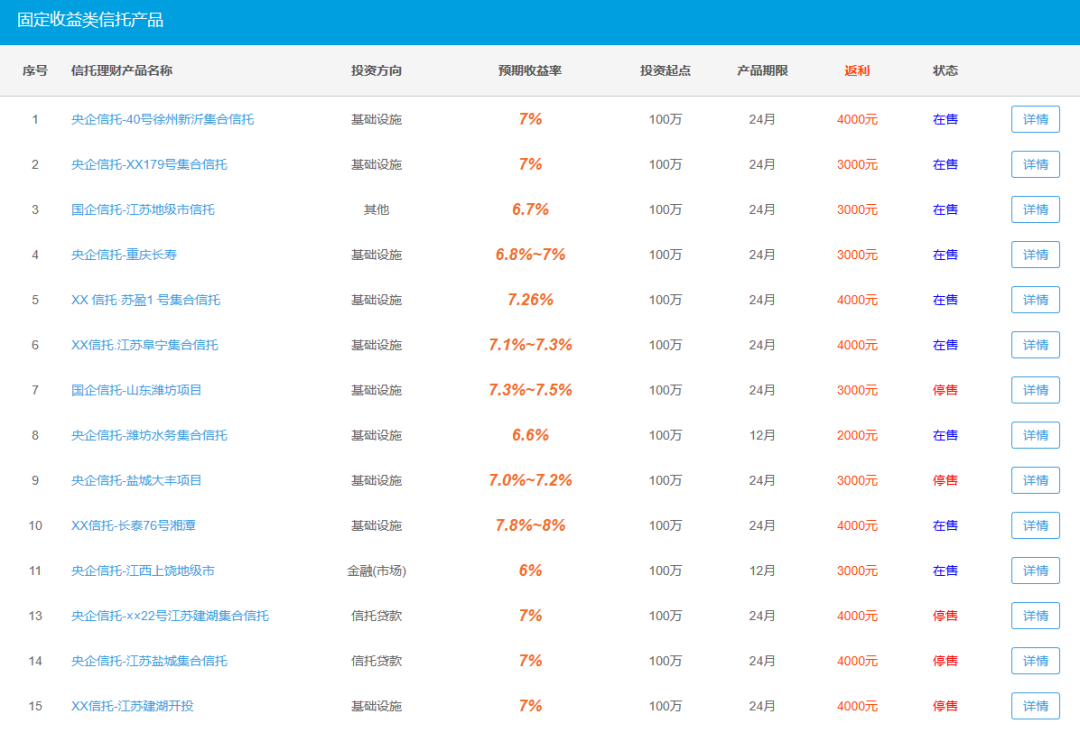This screenshot has width=1080, height=733.
Task: Show 详情 for 潍坊水务集合信托
Action: tap(1035, 435)
